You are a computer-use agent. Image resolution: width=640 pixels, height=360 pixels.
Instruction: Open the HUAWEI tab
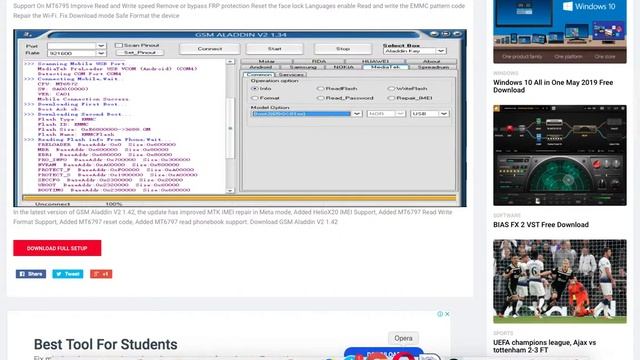pyautogui.click(x=375, y=61)
